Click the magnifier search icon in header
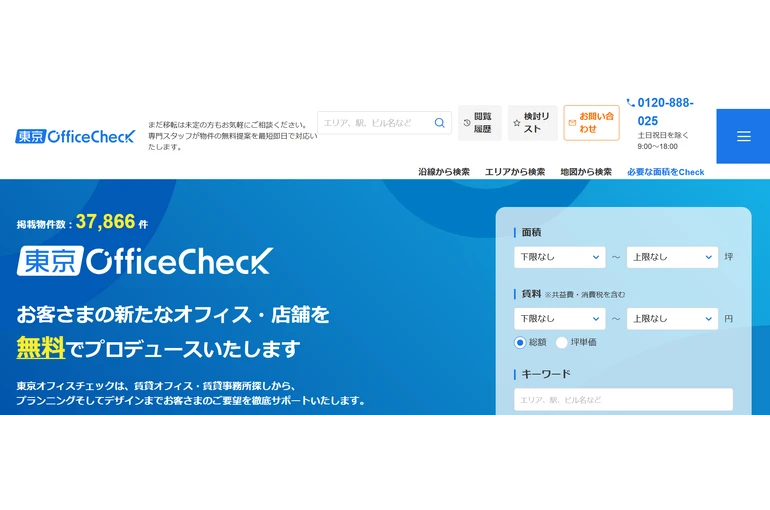The width and height of the screenshot is (770, 510). coord(440,123)
